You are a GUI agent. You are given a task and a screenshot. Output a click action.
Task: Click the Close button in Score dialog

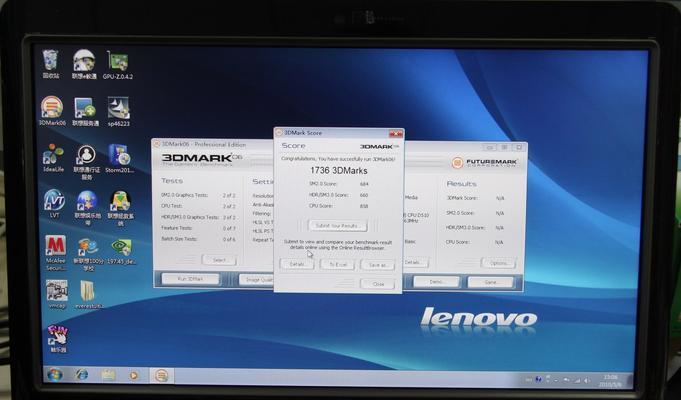tap(377, 284)
